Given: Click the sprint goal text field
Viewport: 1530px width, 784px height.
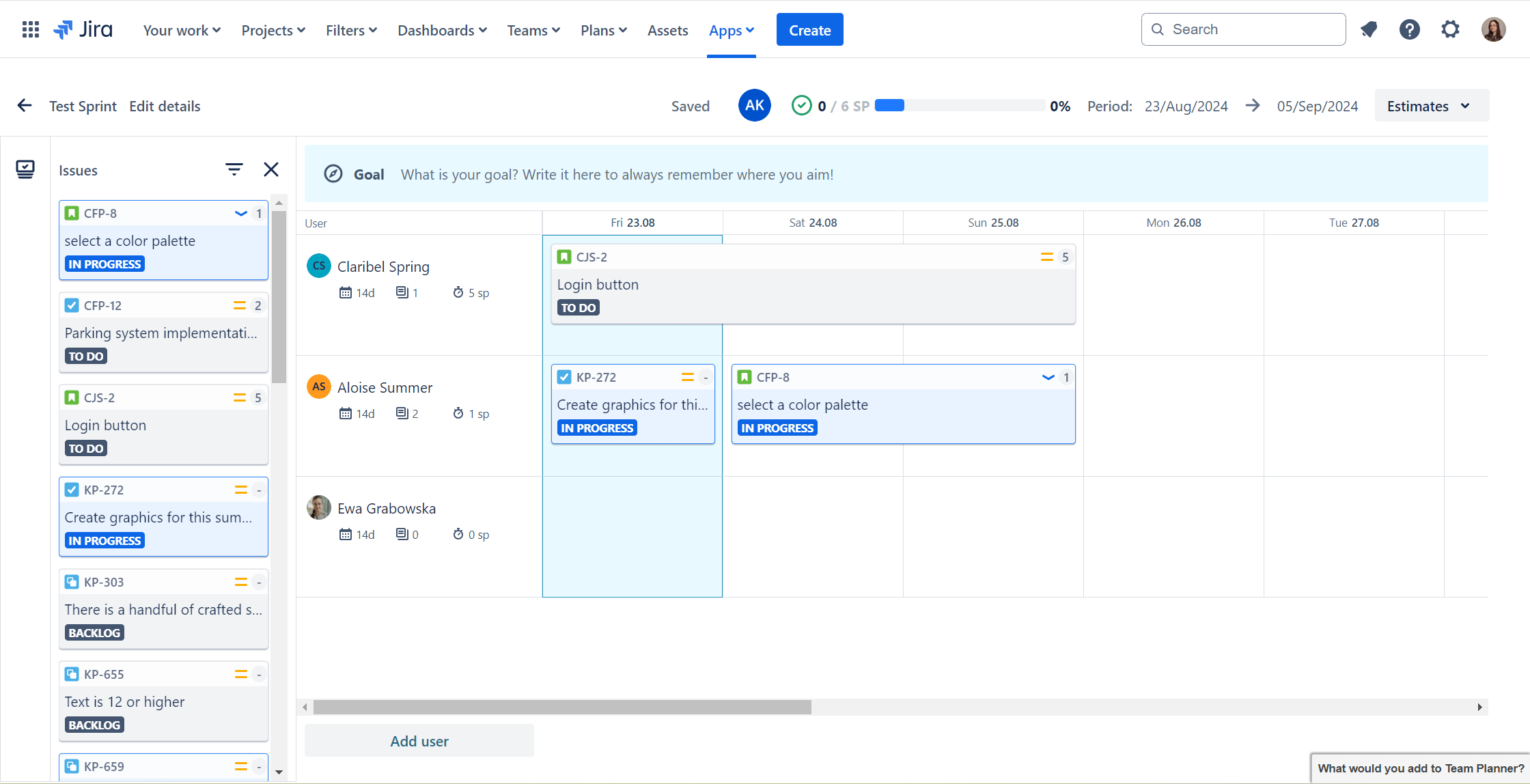Looking at the screenshot, I should [x=617, y=174].
